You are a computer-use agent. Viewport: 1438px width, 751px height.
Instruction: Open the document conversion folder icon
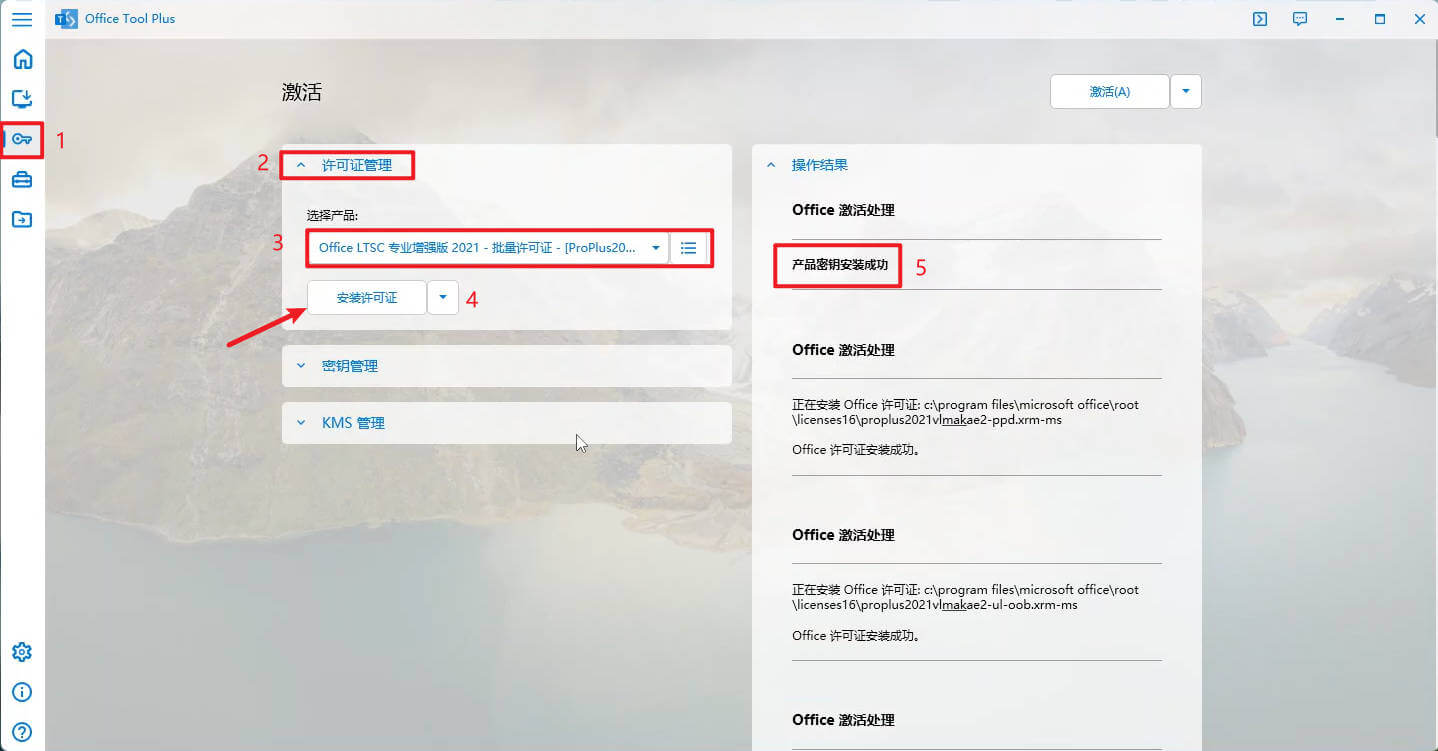click(x=22, y=219)
